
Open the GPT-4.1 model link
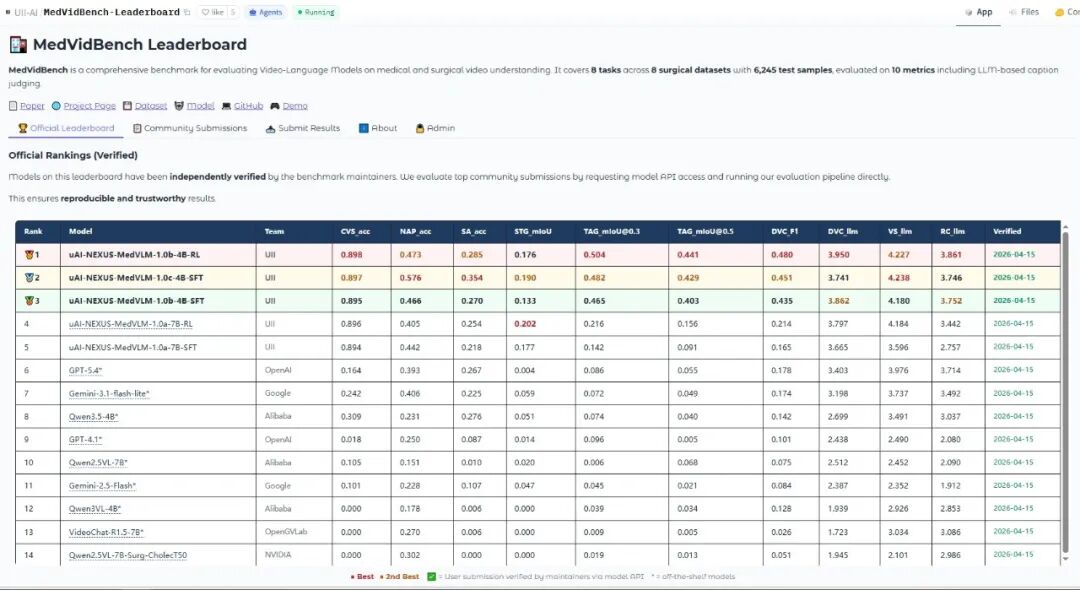click(x=85, y=439)
